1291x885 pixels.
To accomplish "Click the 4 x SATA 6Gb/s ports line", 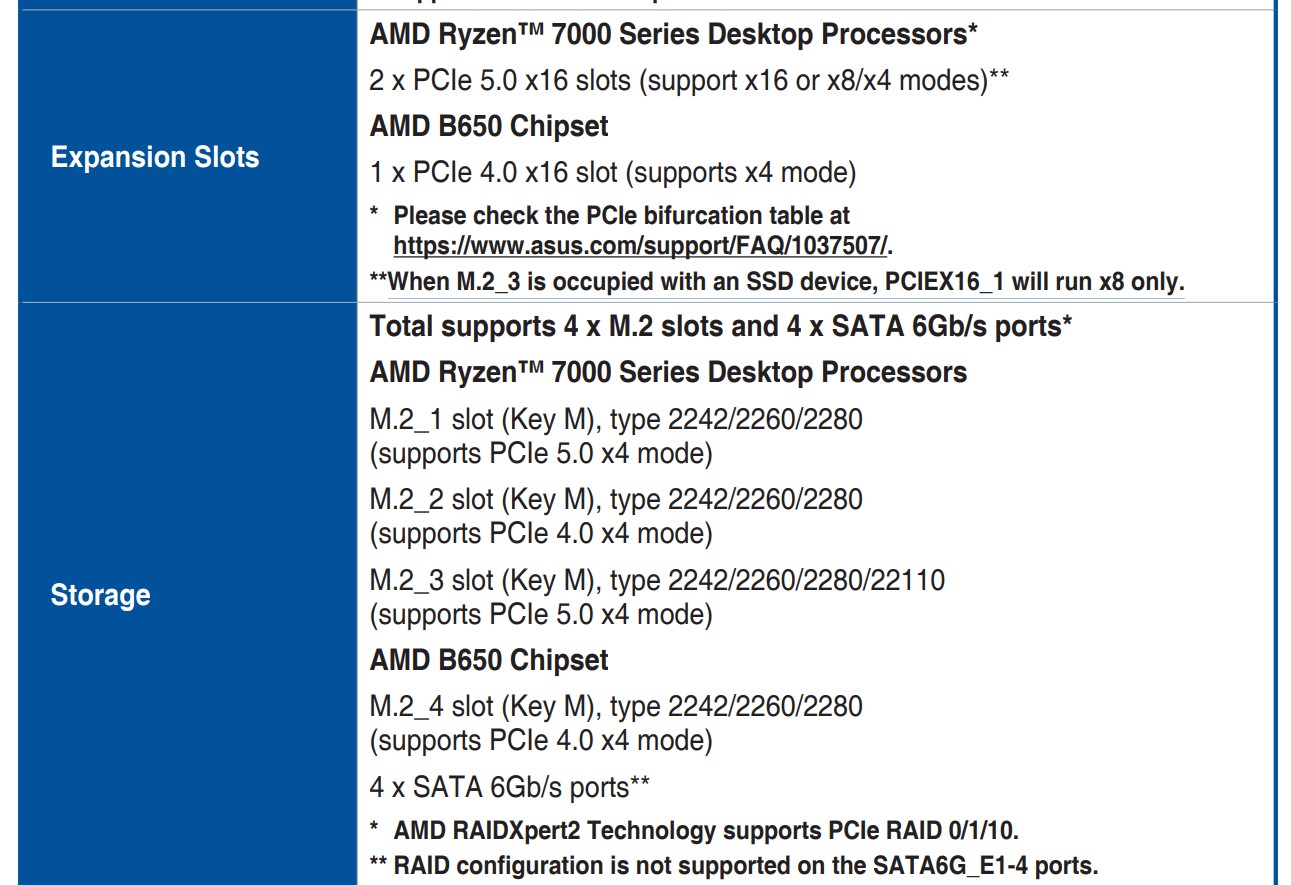I will (x=510, y=787).
